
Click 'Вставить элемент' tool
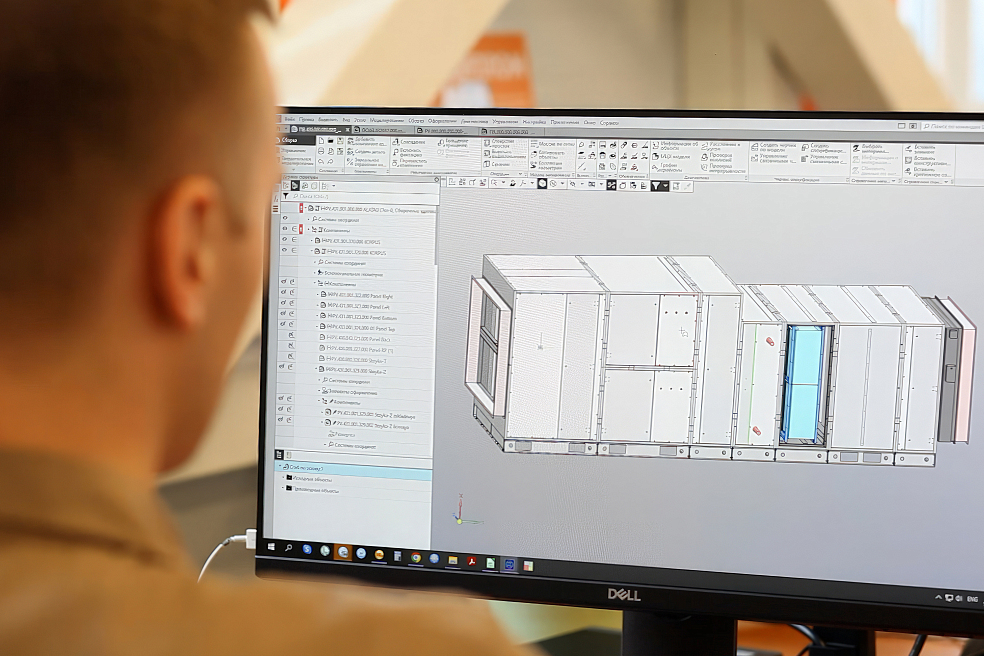tap(920, 150)
